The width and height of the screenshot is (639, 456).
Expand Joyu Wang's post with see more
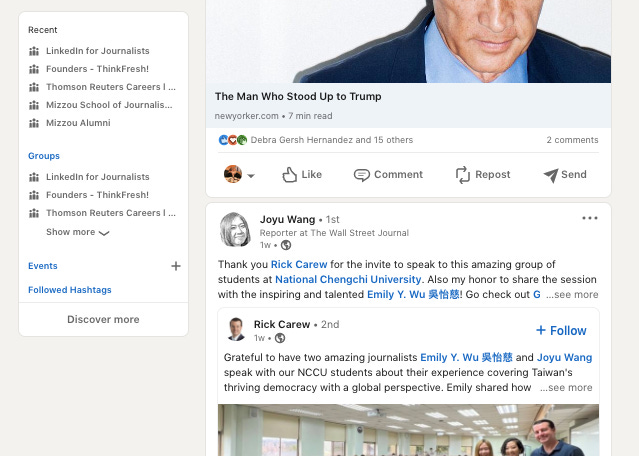click(572, 295)
